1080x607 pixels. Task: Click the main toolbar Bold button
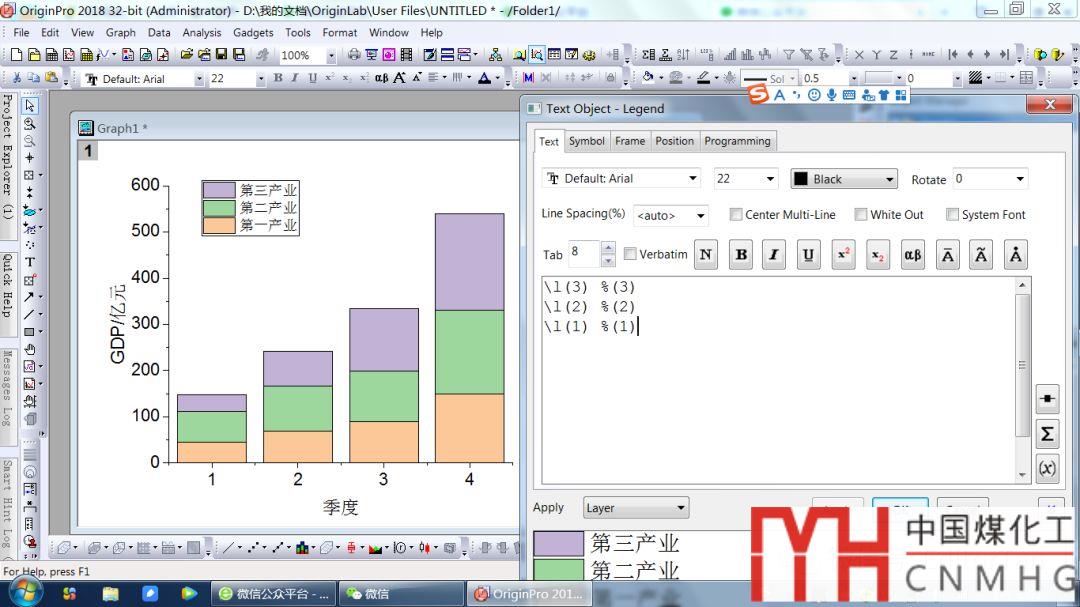(278, 78)
